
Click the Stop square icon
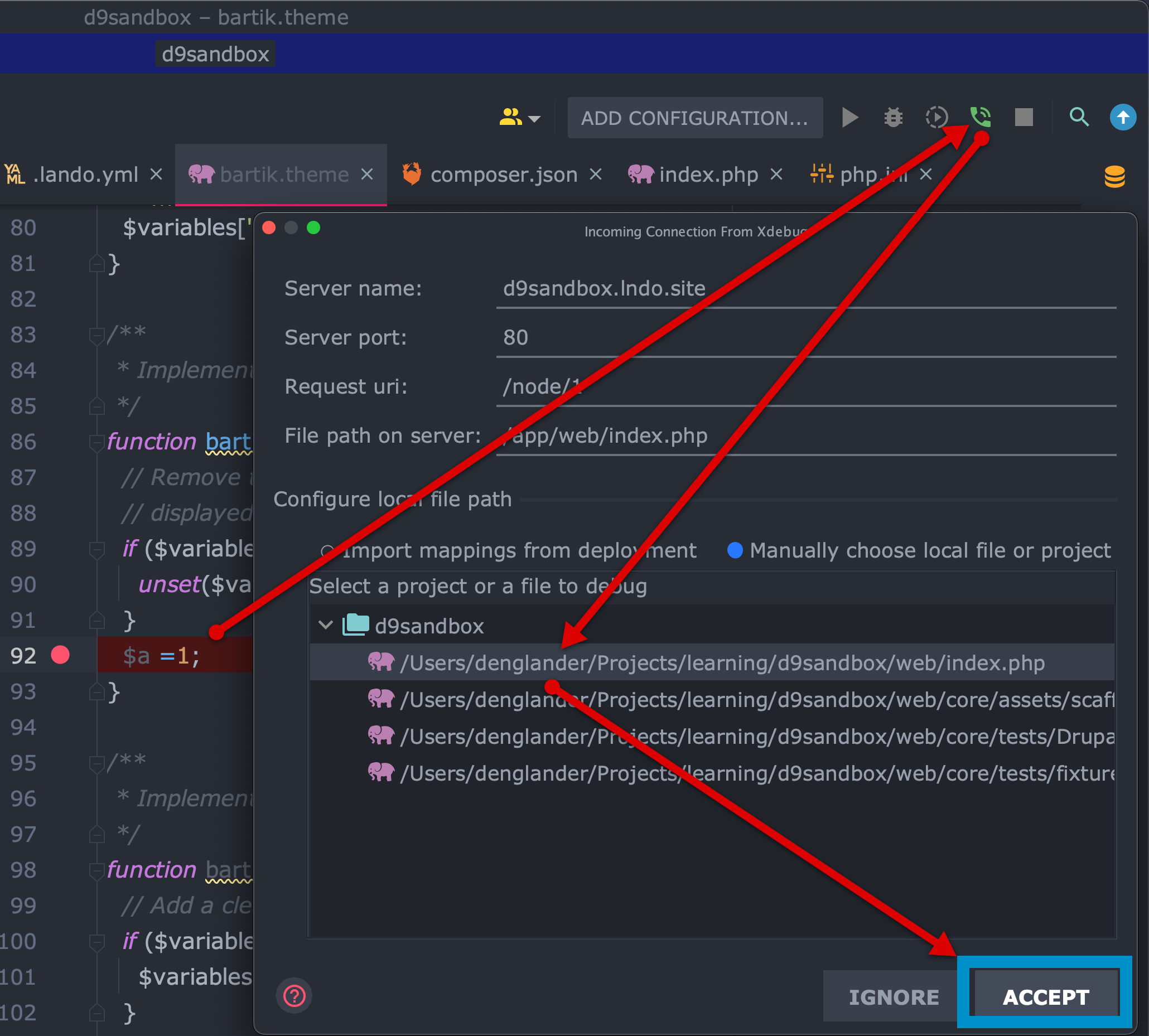click(x=1024, y=117)
